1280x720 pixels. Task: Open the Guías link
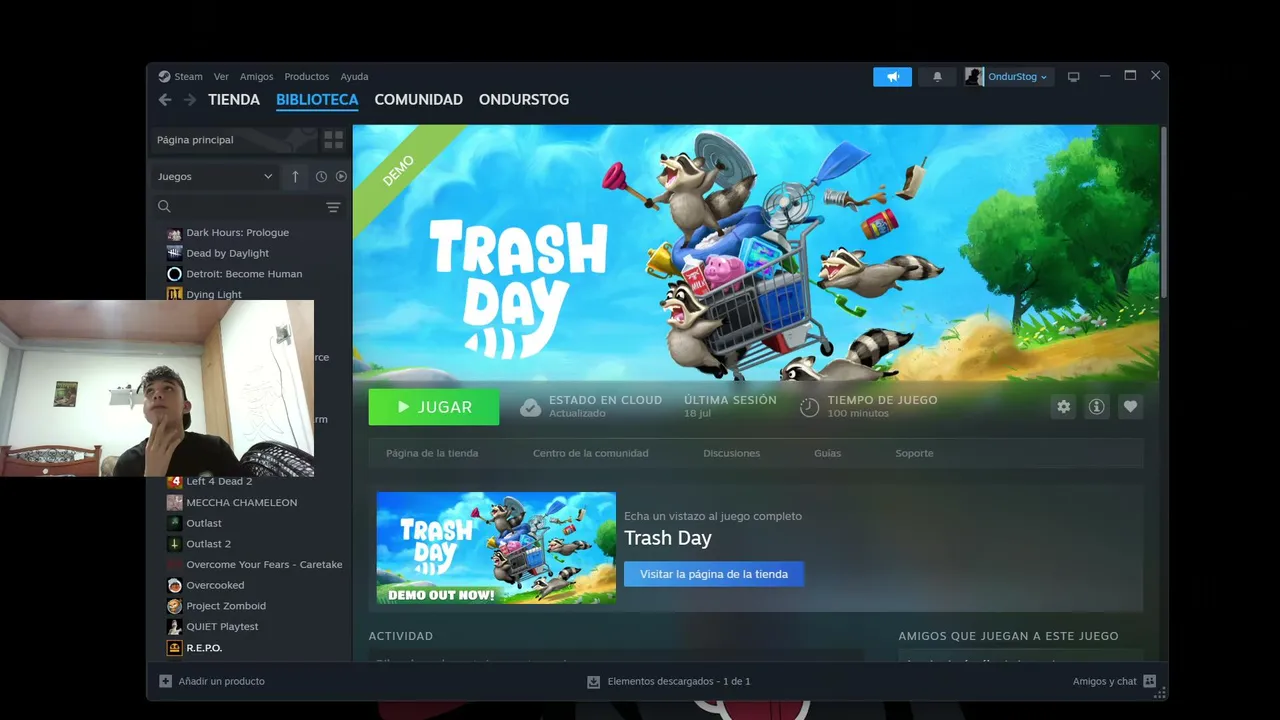click(x=827, y=453)
